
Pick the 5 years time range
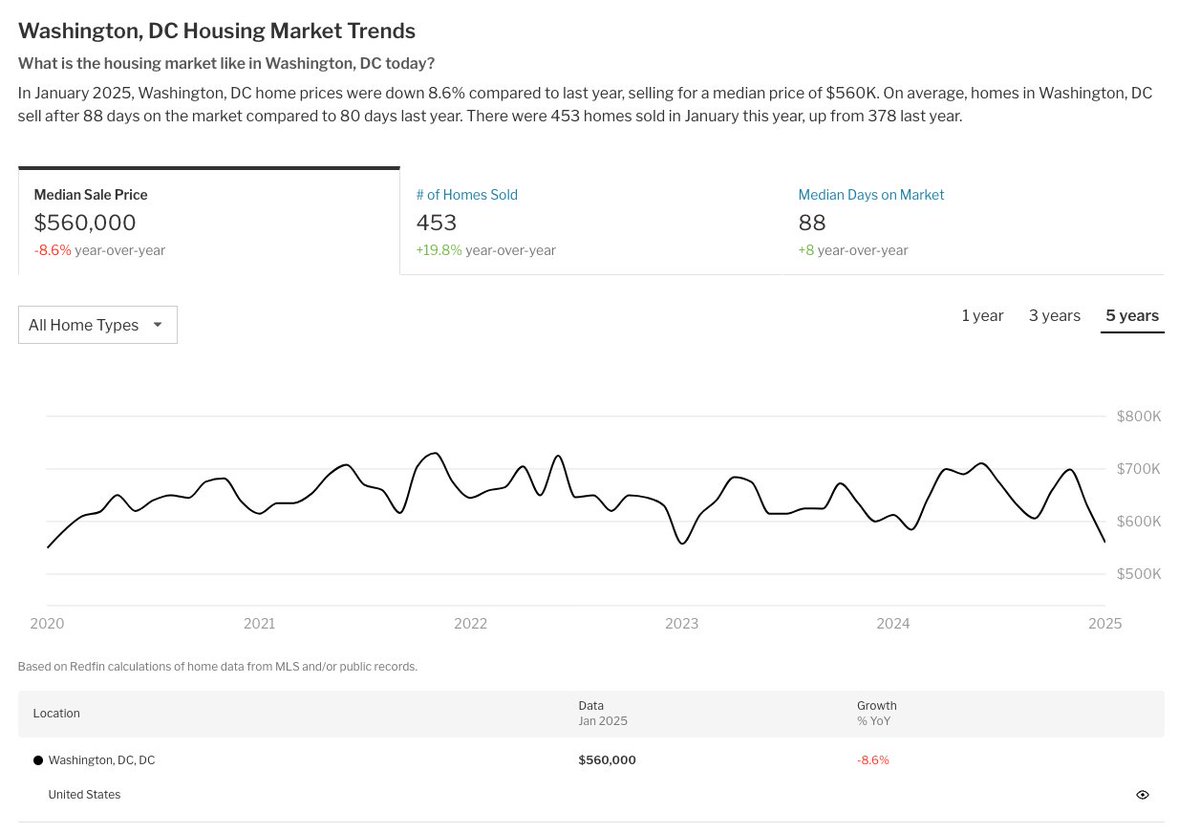(x=1132, y=316)
